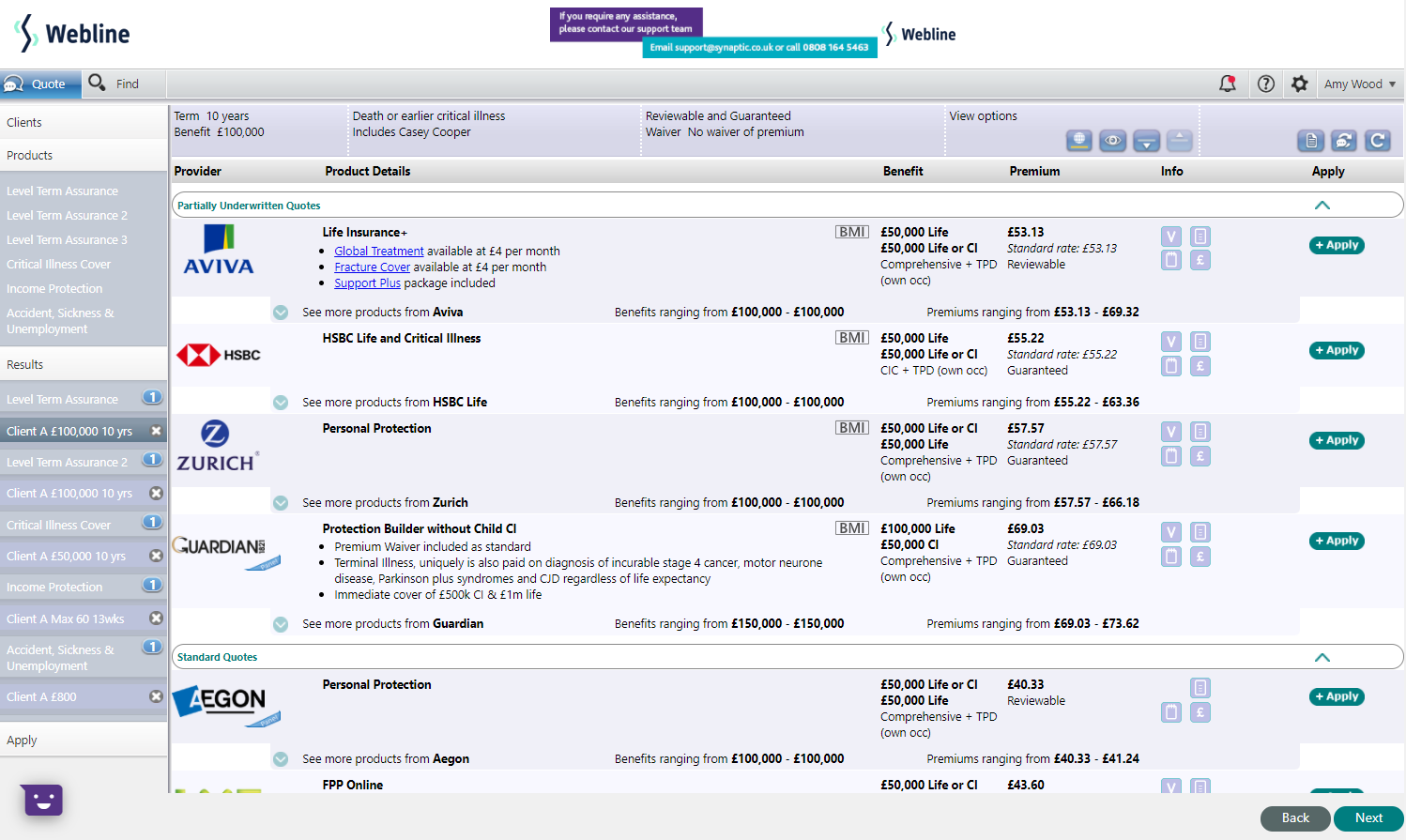Click the V info icon in Guardian row
The height and width of the screenshot is (840, 1406).
(x=1170, y=532)
